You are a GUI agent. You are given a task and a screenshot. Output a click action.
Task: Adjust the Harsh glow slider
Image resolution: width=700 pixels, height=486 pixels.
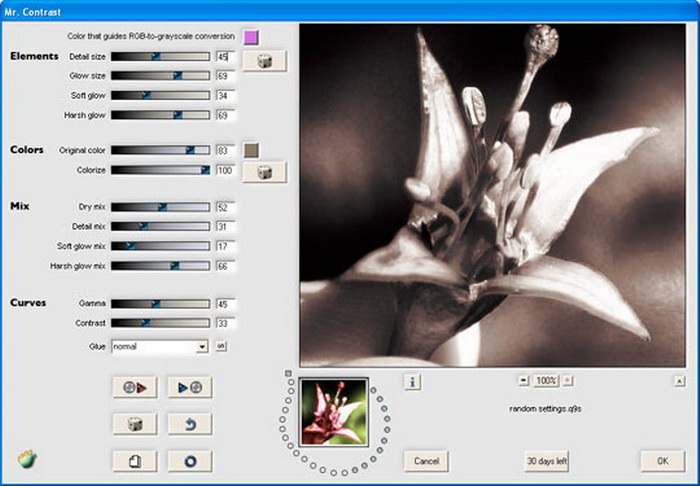click(x=160, y=115)
